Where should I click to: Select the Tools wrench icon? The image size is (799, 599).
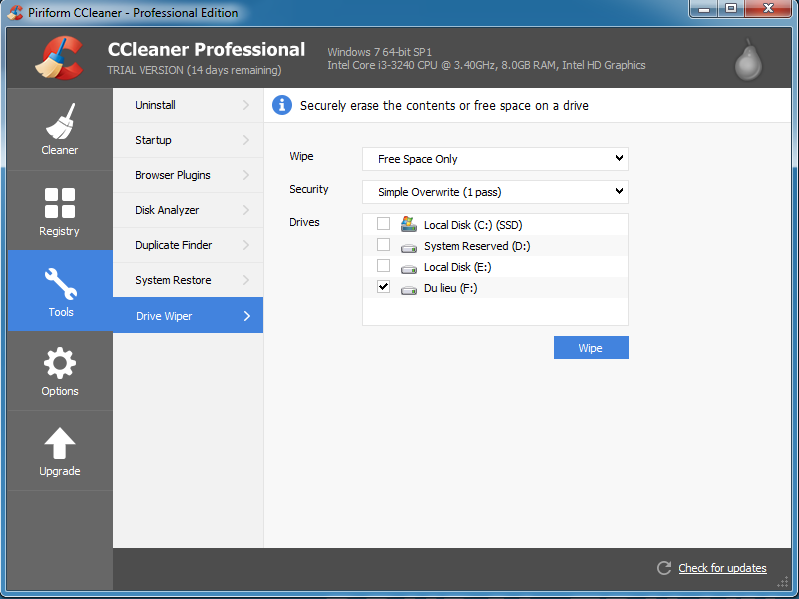(60, 284)
